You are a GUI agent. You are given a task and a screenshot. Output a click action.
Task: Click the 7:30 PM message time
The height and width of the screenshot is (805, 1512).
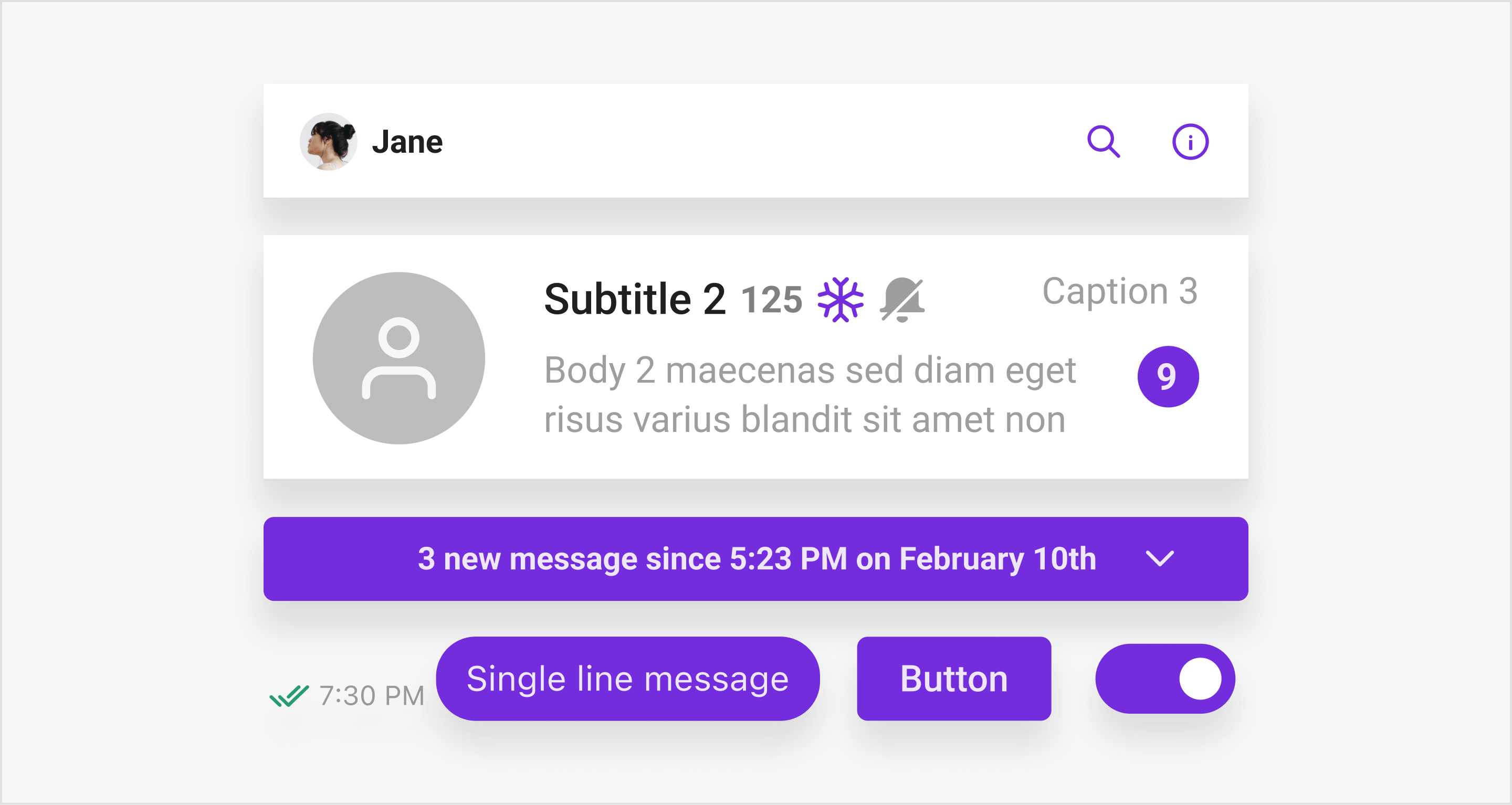pos(372,696)
